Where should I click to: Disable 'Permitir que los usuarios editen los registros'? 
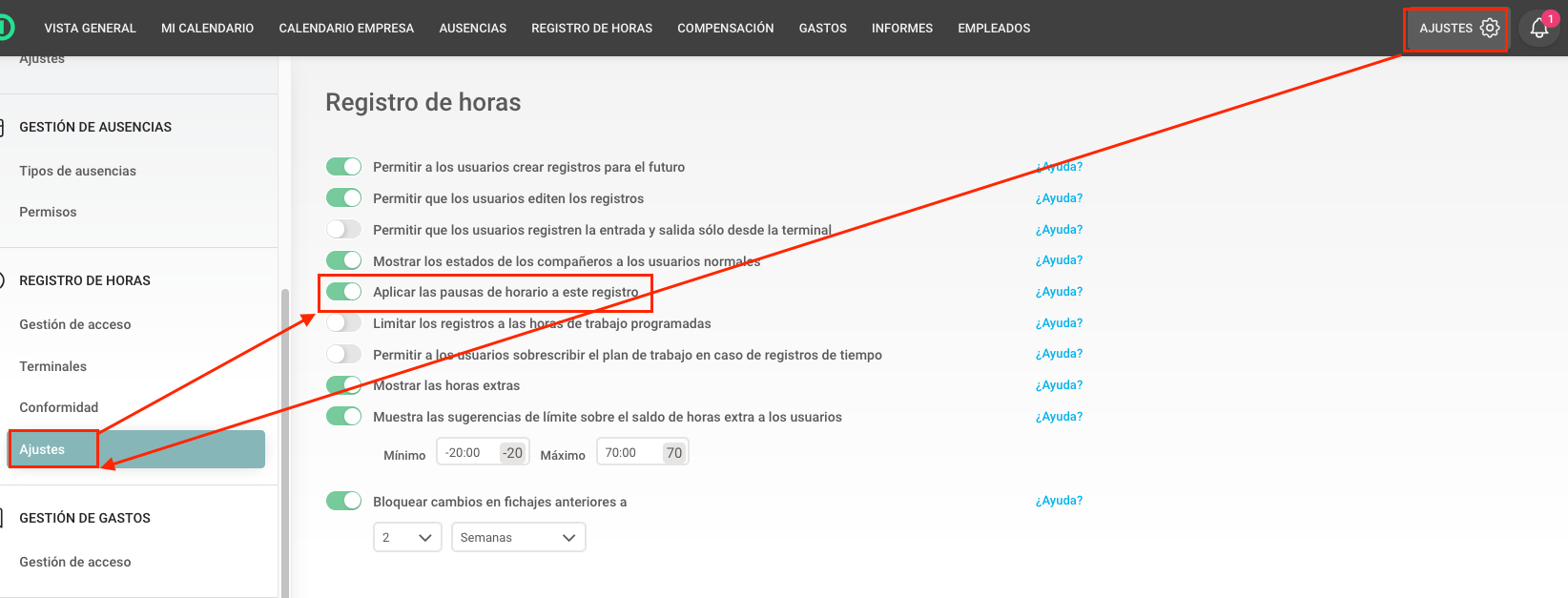pos(343,198)
